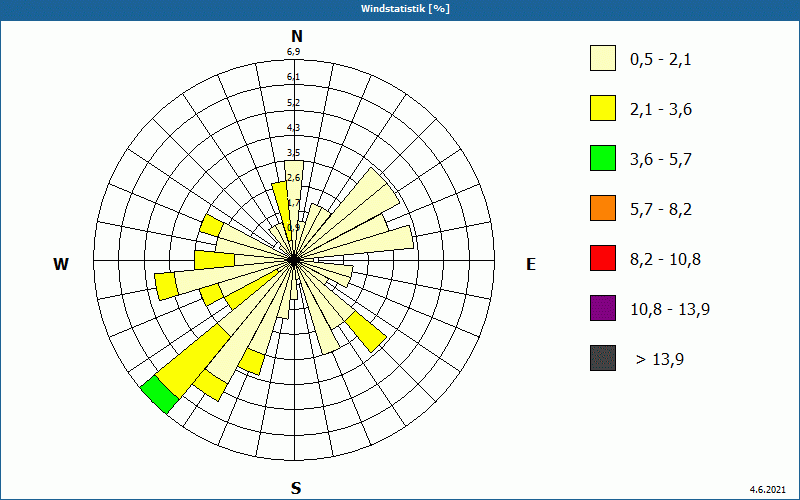Click the 6,1 radial axis value
800x500 pixels.
[x=293, y=77]
